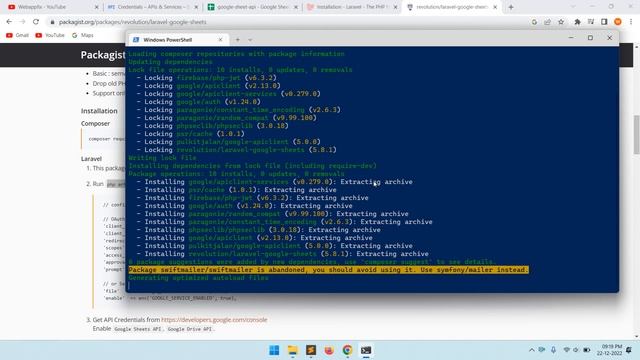
Task: Open Sublime Text from taskbar
Action: click(311, 350)
